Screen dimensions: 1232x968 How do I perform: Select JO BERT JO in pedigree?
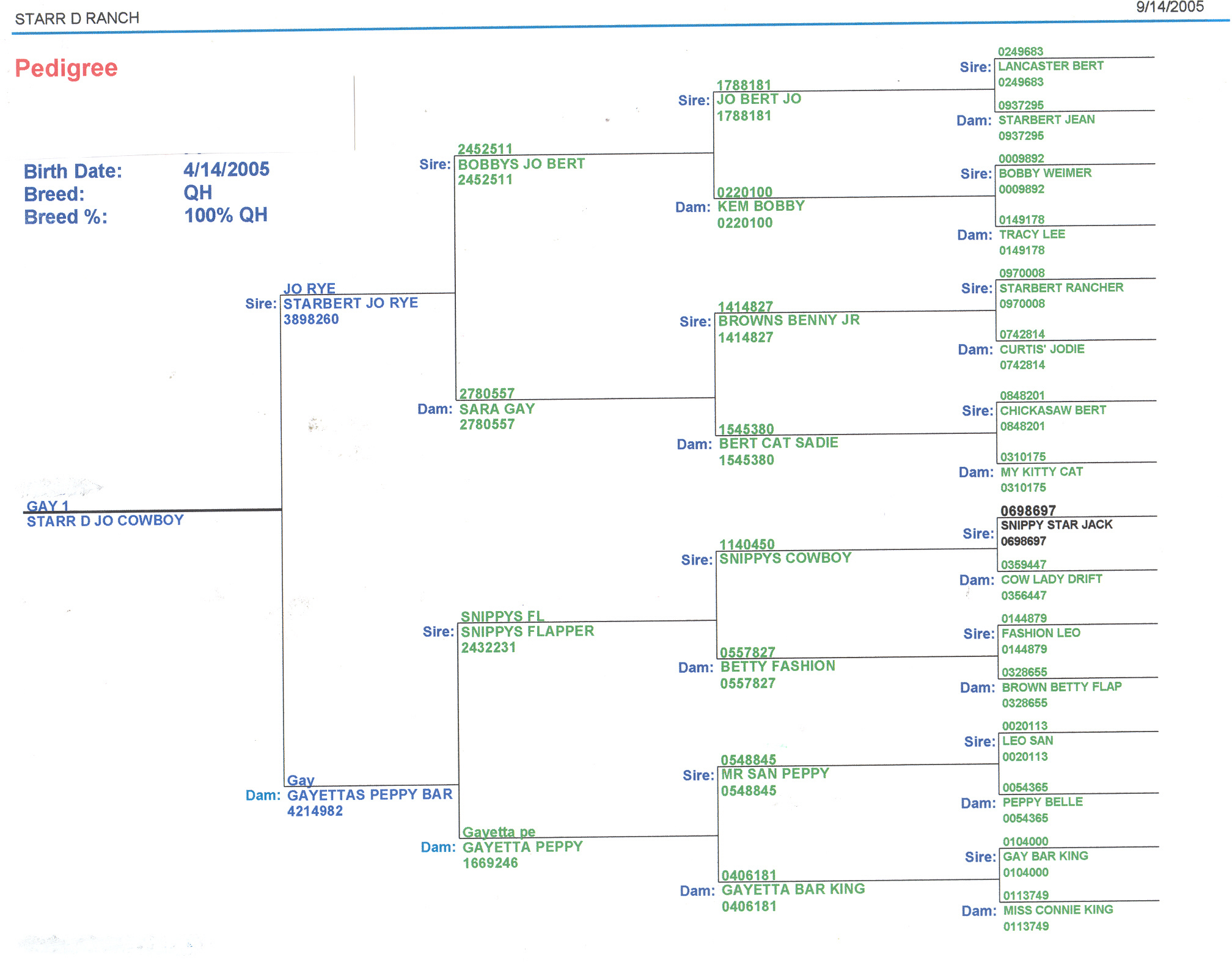(x=758, y=99)
